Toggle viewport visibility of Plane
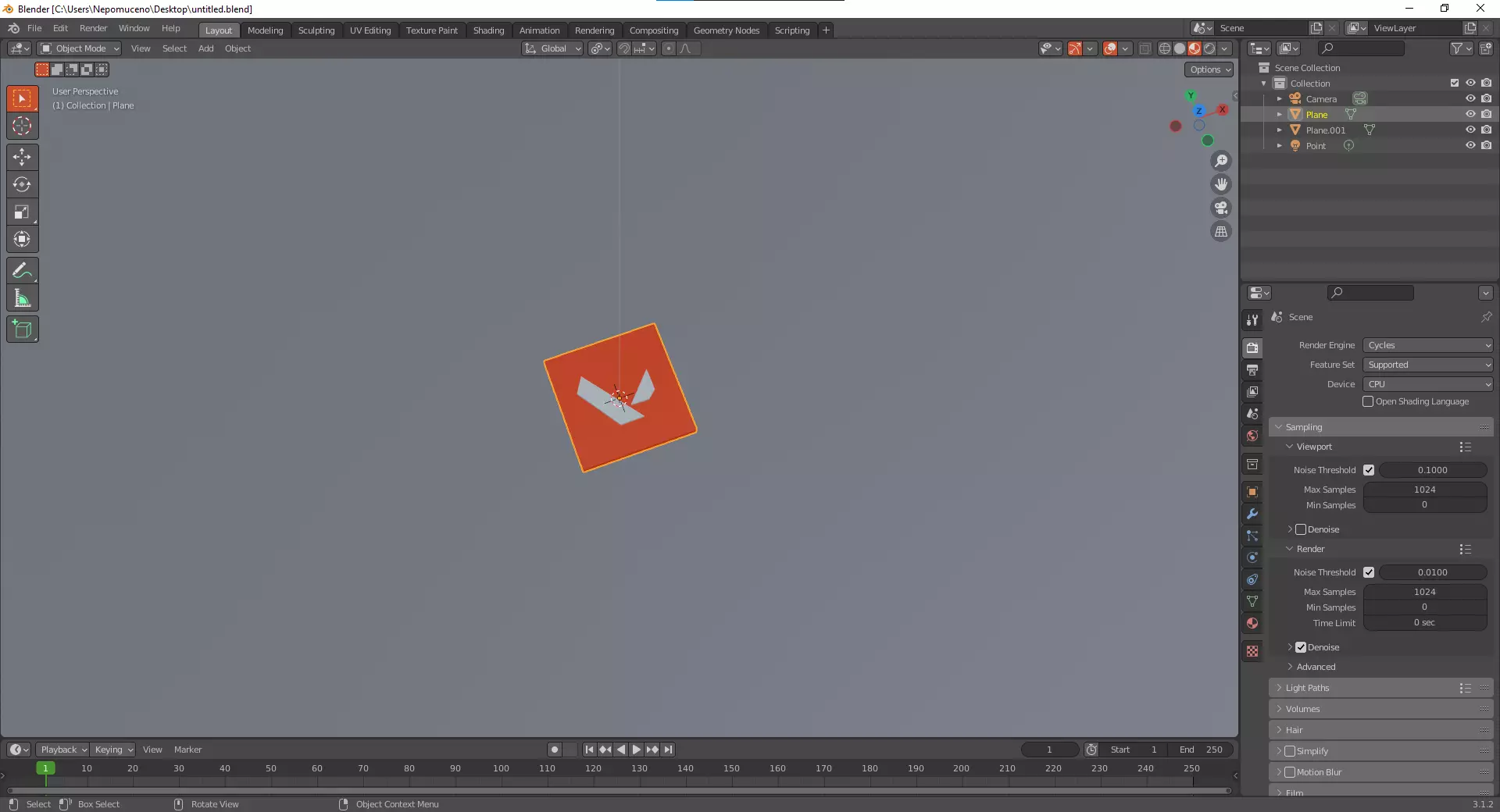 click(1470, 114)
